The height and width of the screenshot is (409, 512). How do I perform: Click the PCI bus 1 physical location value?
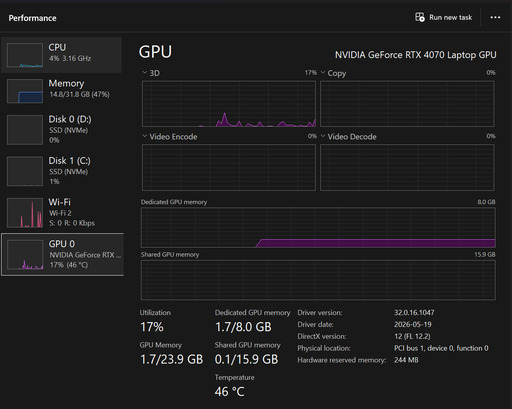(x=441, y=348)
